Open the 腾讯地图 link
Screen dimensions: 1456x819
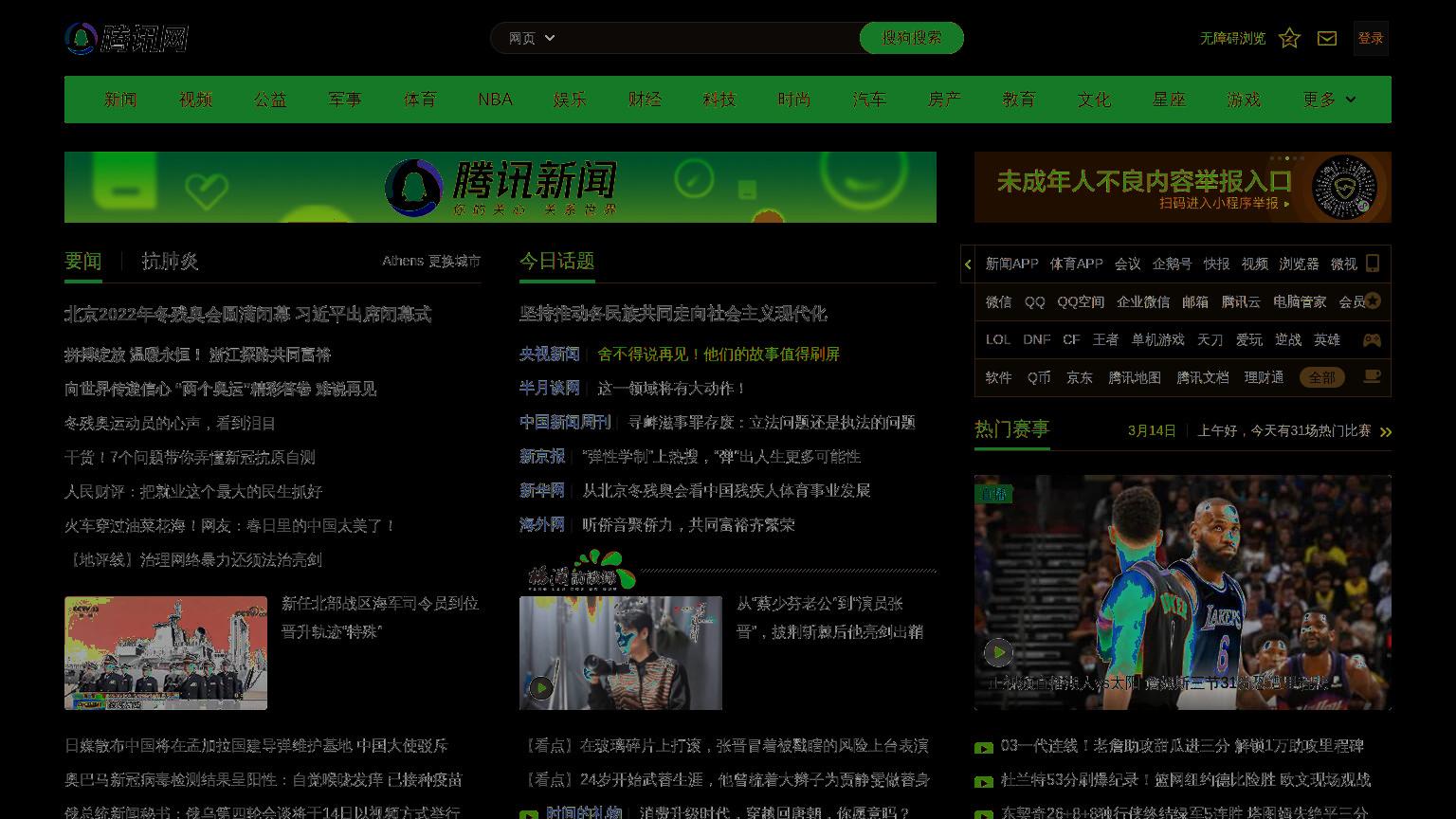click(1135, 377)
